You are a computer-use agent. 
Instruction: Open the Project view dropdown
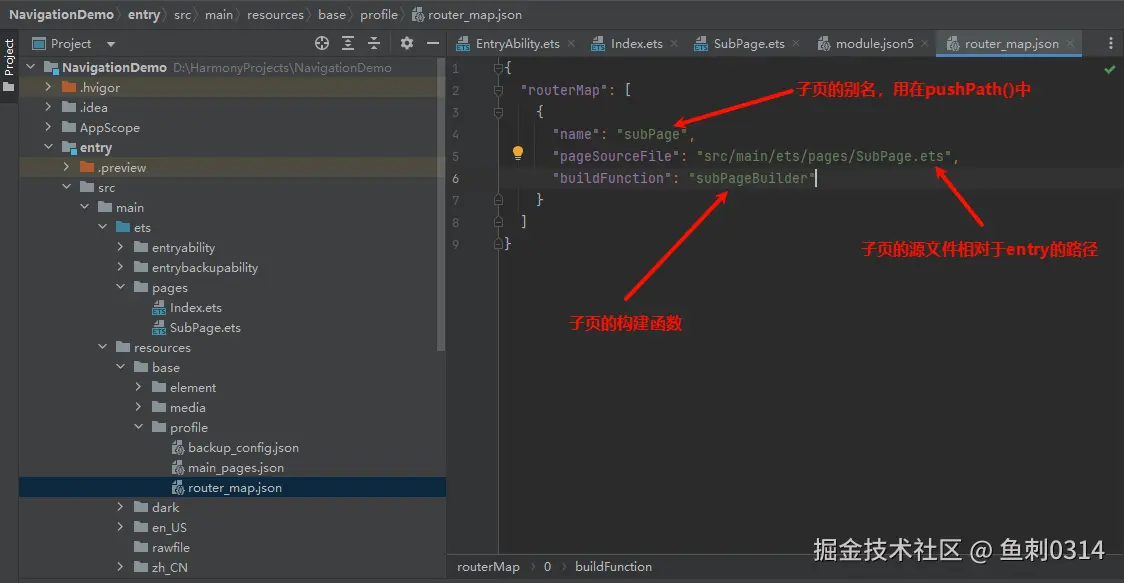[111, 44]
